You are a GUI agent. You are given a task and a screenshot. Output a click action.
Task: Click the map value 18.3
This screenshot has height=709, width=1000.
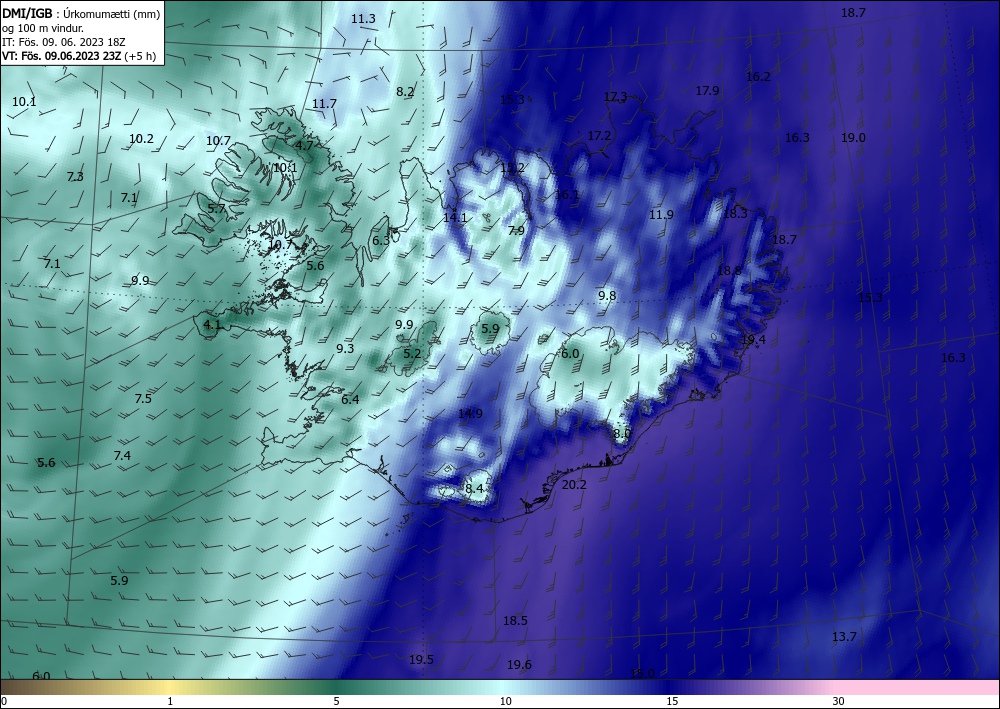click(735, 214)
